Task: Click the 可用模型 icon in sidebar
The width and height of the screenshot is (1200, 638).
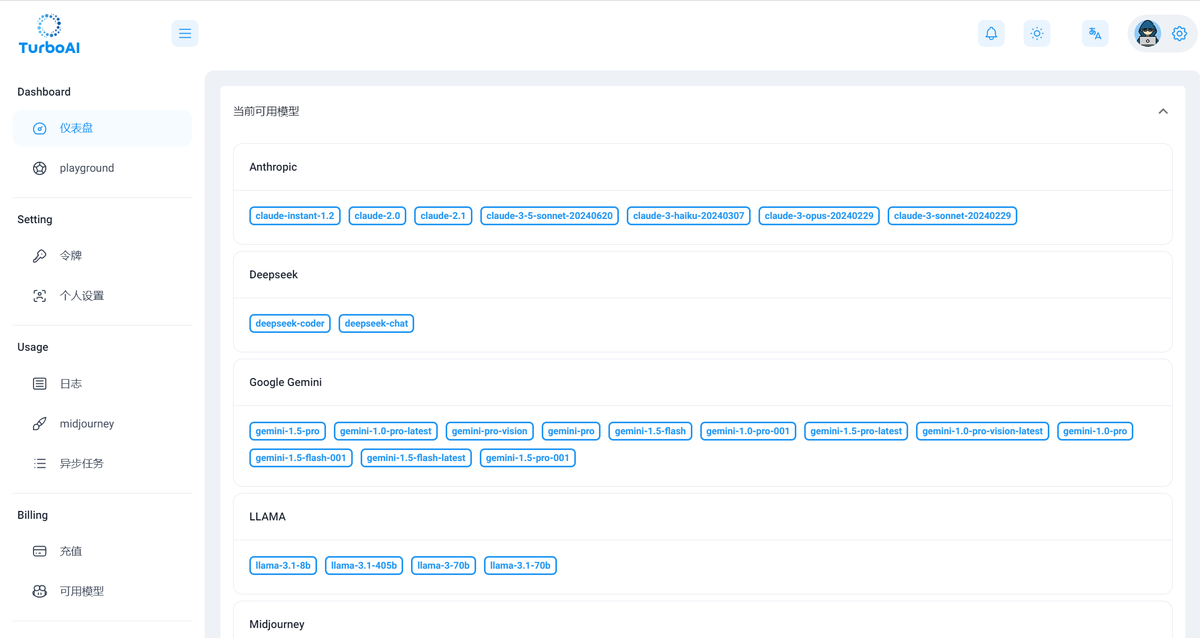Action: pyautogui.click(x=40, y=591)
